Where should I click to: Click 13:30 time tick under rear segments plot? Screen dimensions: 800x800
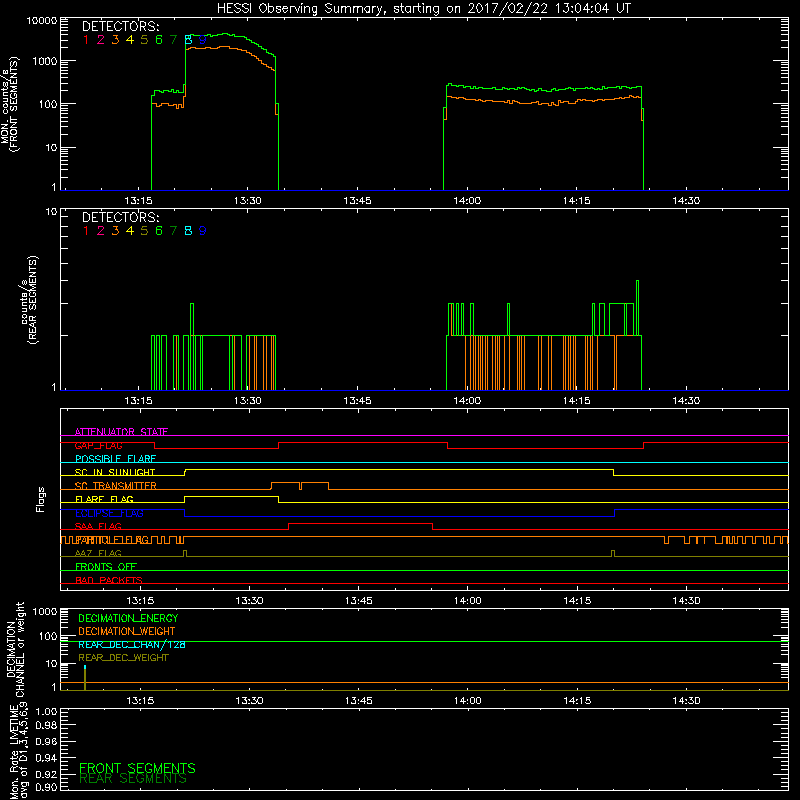click(x=248, y=401)
